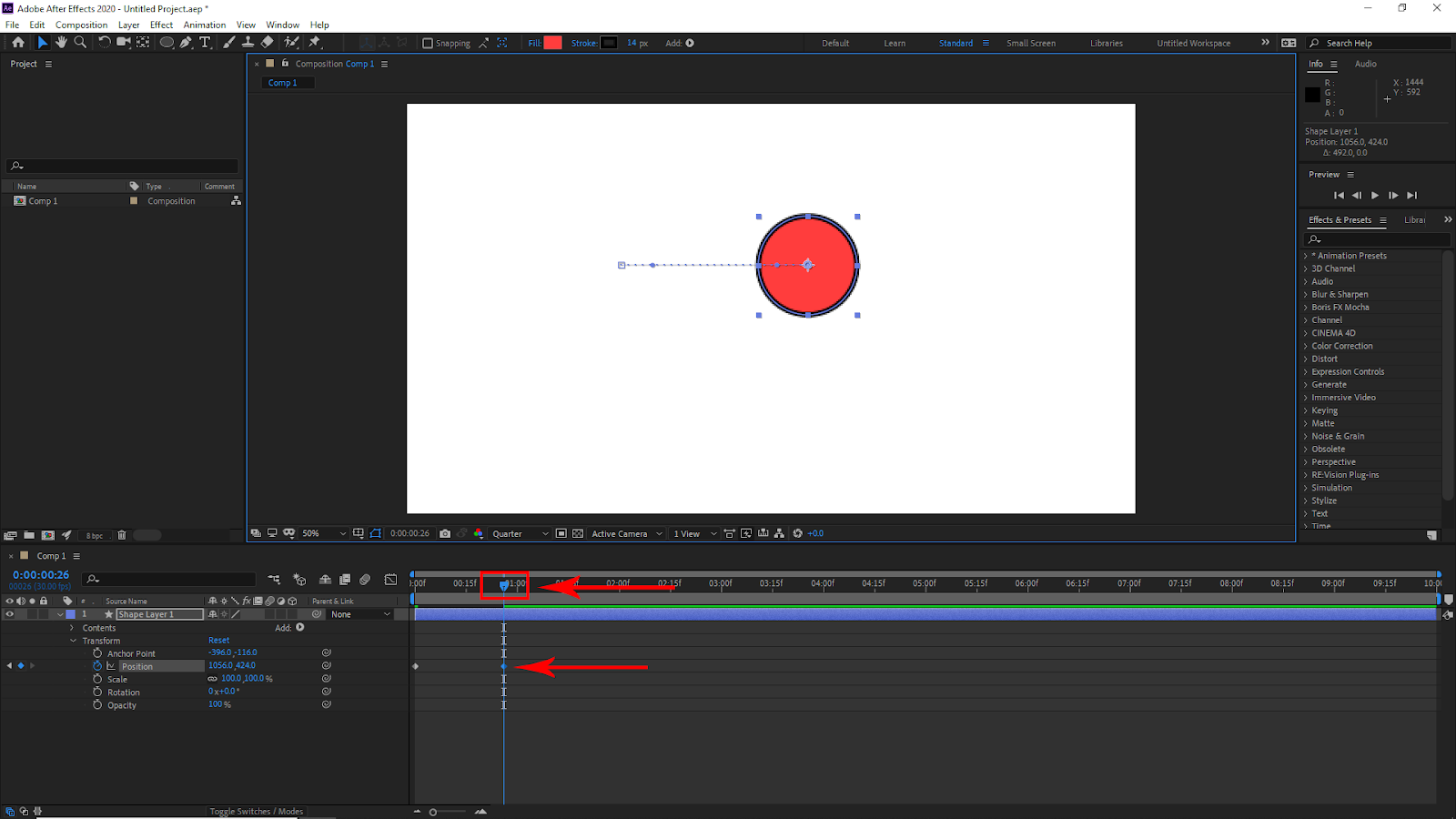This screenshot has width=1456, height=819.
Task: Go to the Home screen icon
Action: click(x=17, y=42)
